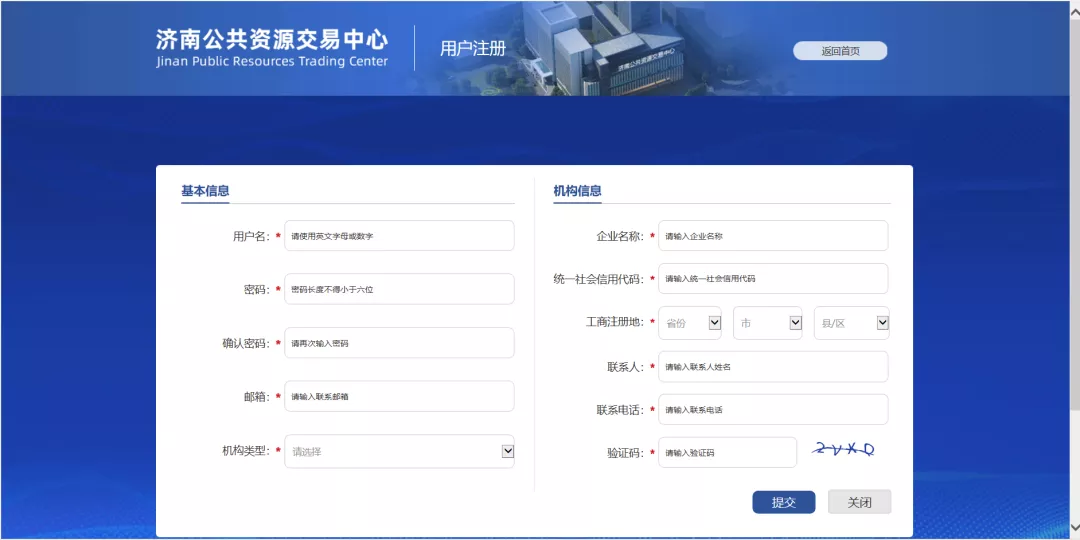
Task: Focus the 统一社会信用代码 input field
Action: 772,279
